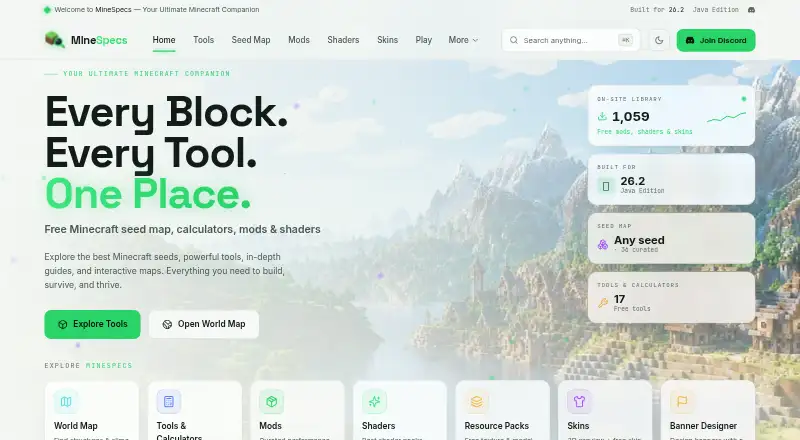Click the wrench icon beside 17
Viewport: 800px width, 440px height.
click(x=603, y=303)
